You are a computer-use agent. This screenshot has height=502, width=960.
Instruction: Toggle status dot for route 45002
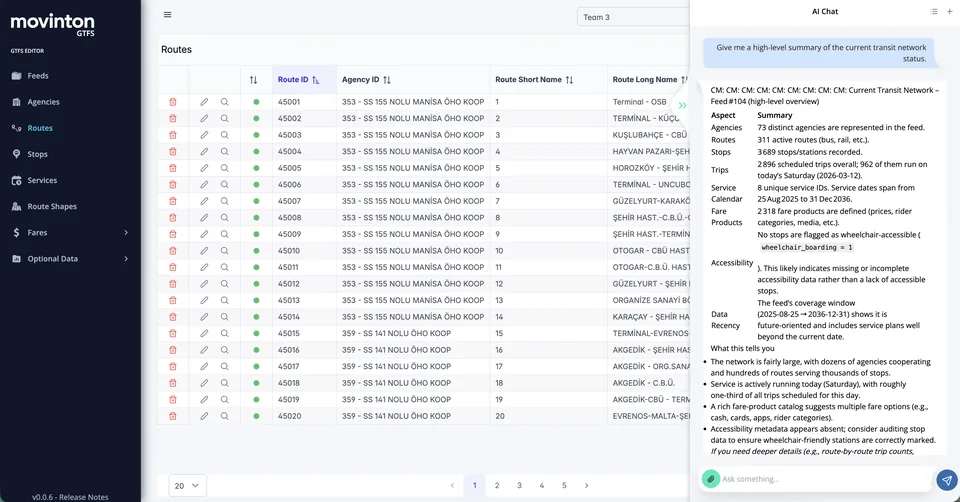[256, 119]
